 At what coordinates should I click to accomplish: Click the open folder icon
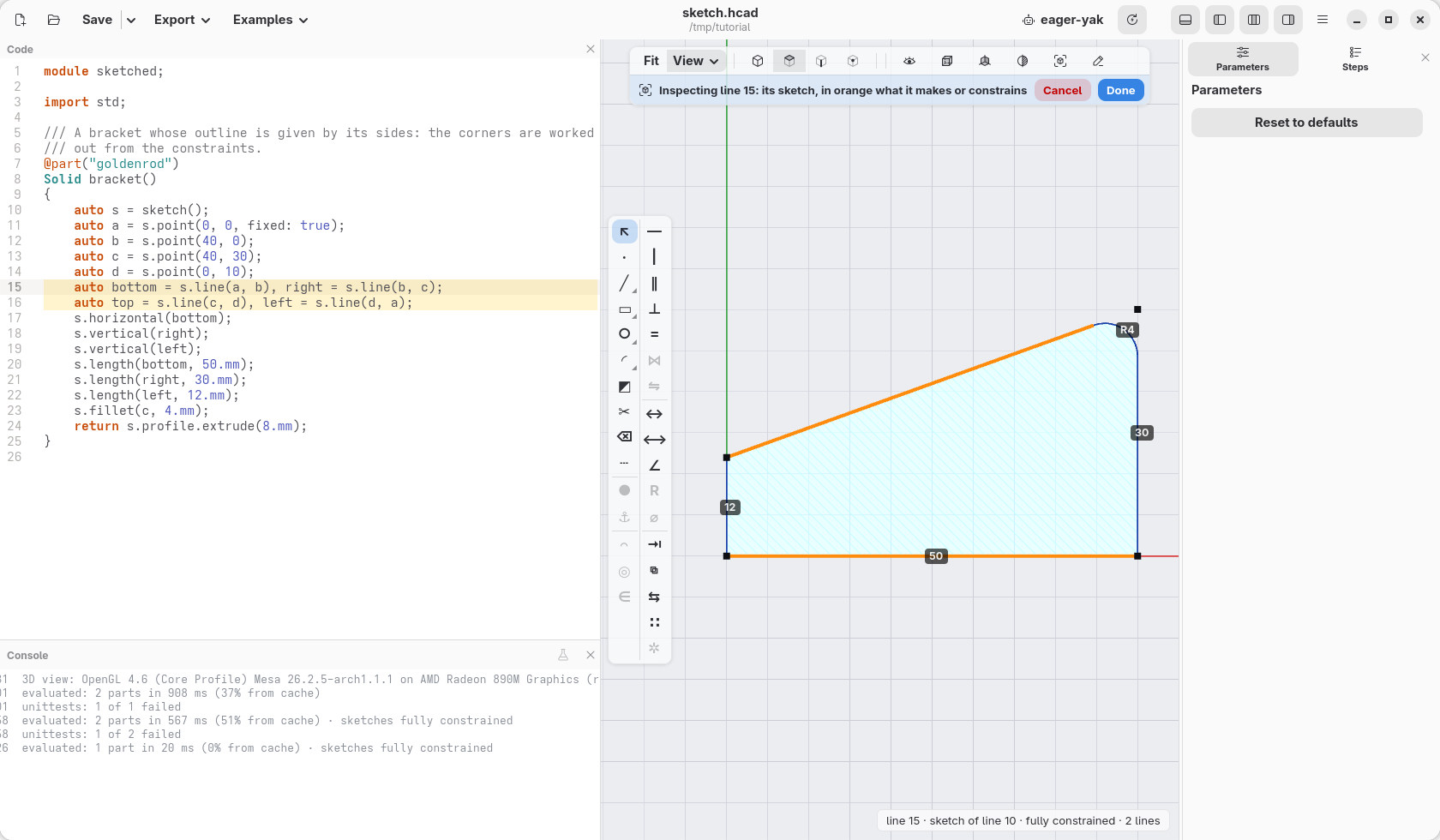point(53,20)
